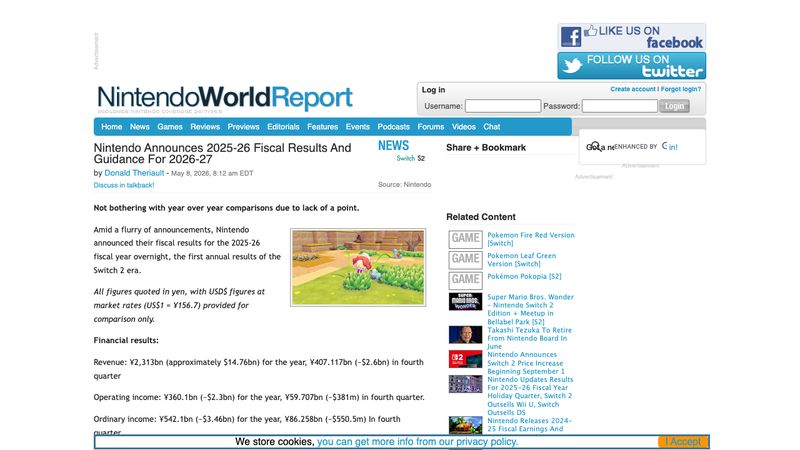This screenshot has height=450, width=800.
Task: Open the Editorials navigation item
Action: pyautogui.click(x=283, y=127)
